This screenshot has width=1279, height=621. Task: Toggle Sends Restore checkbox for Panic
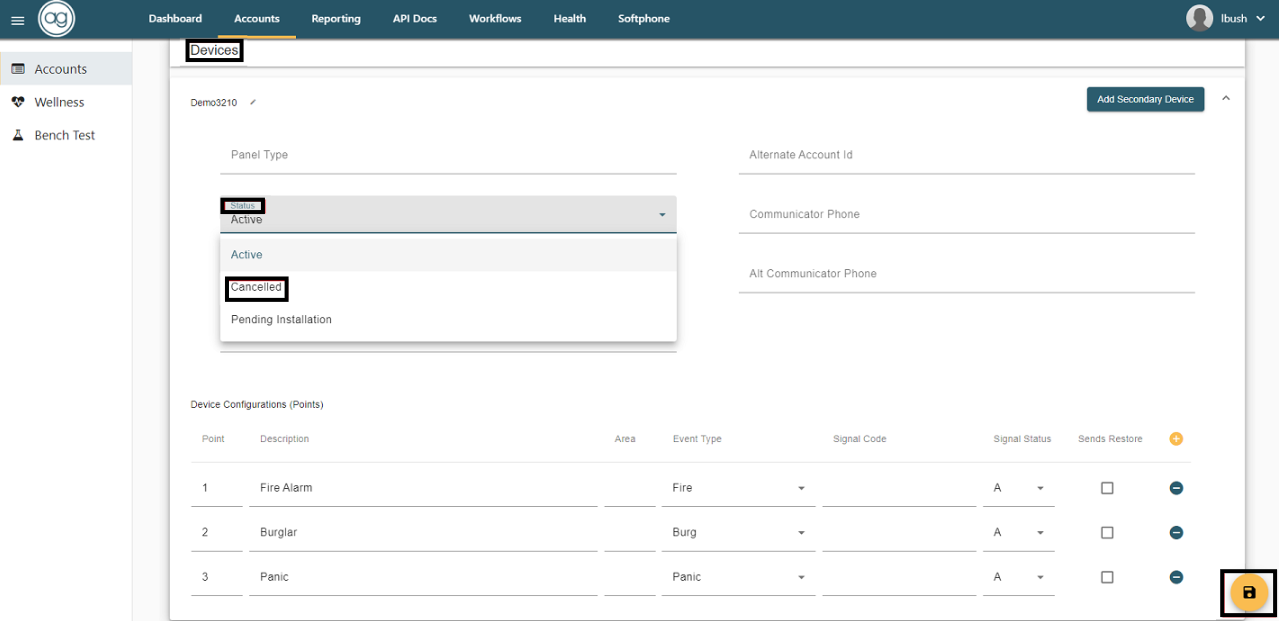tap(1107, 577)
